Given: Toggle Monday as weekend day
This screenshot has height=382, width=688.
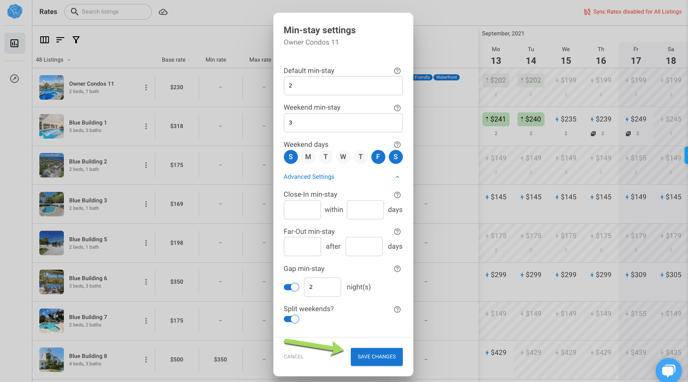Looking at the screenshot, I should [x=308, y=157].
